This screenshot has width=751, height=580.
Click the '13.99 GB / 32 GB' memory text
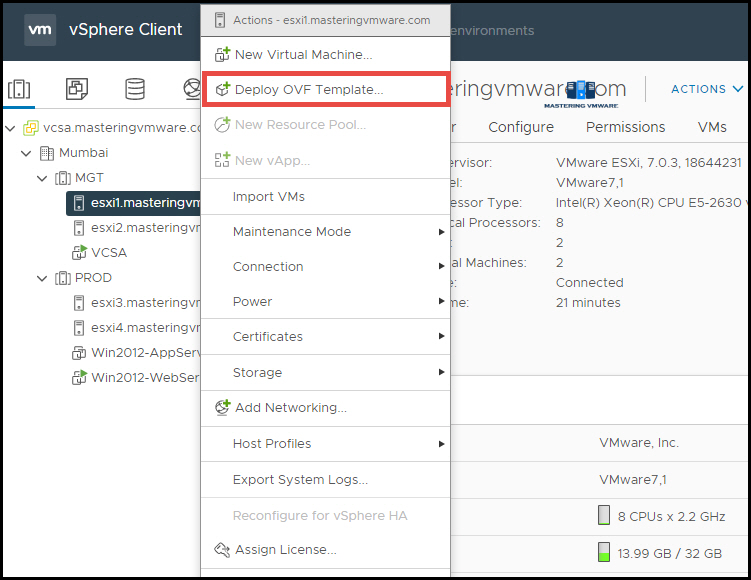pyautogui.click(x=670, y=554)
